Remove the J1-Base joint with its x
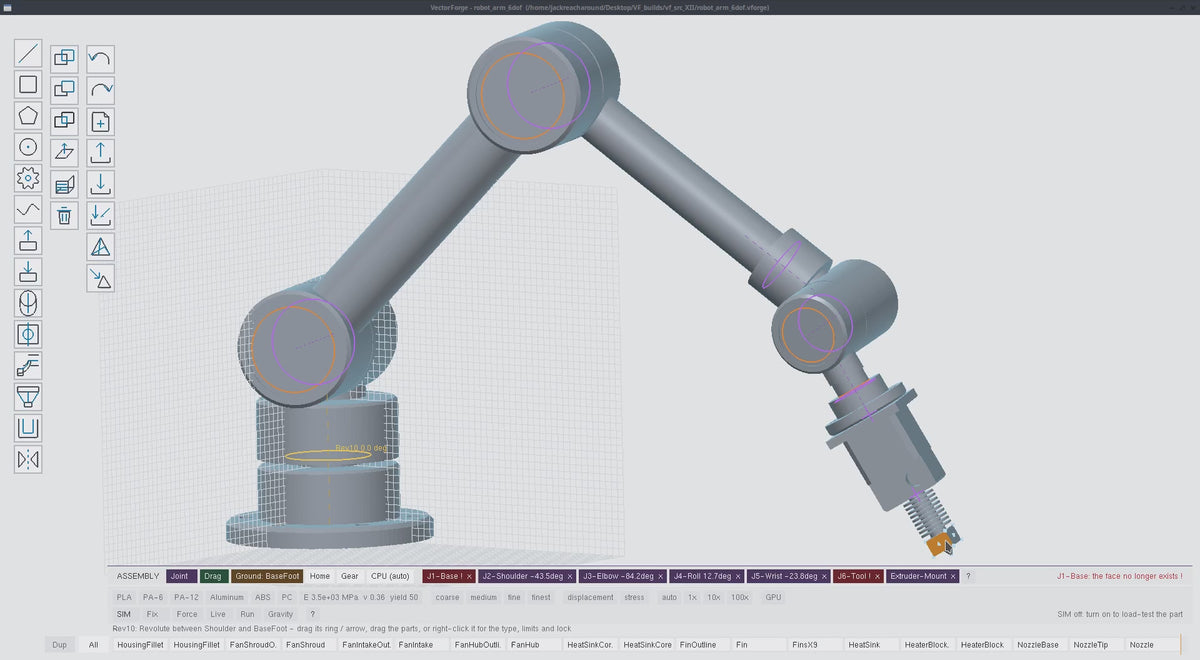The image size is (1200, 660). point(469,576)
